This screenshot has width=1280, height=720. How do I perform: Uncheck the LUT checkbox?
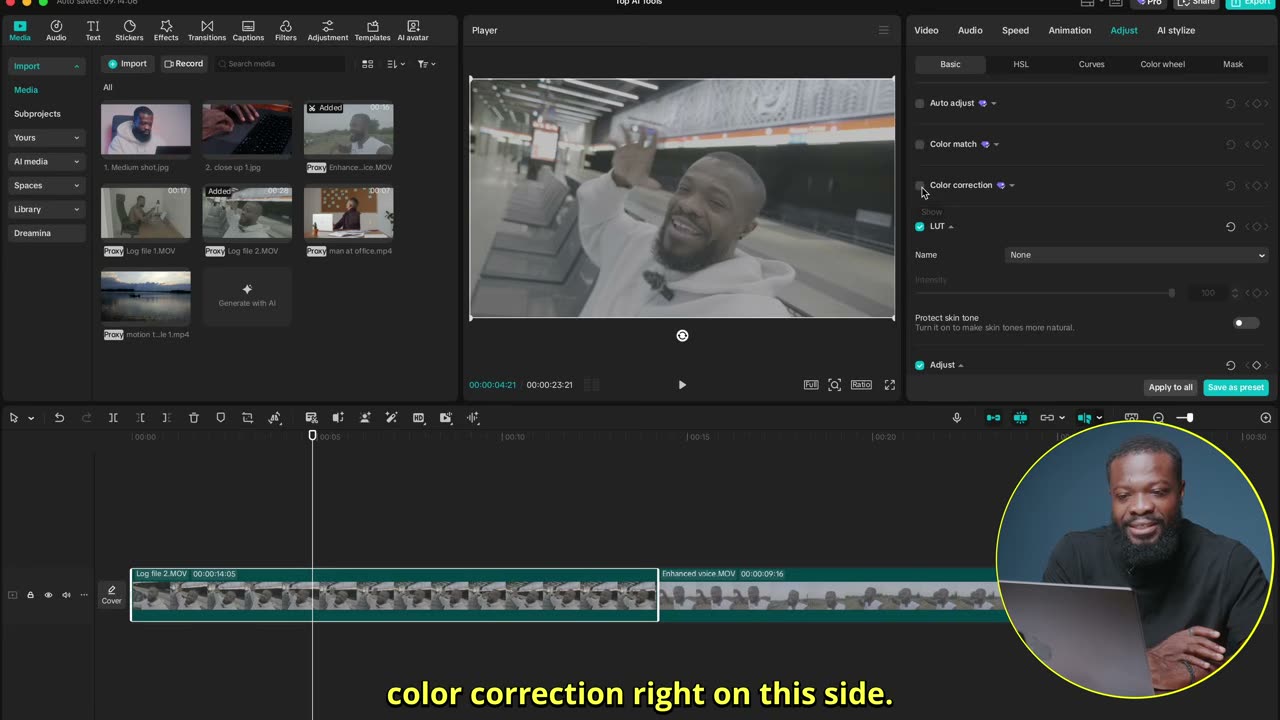coord(920,227)
